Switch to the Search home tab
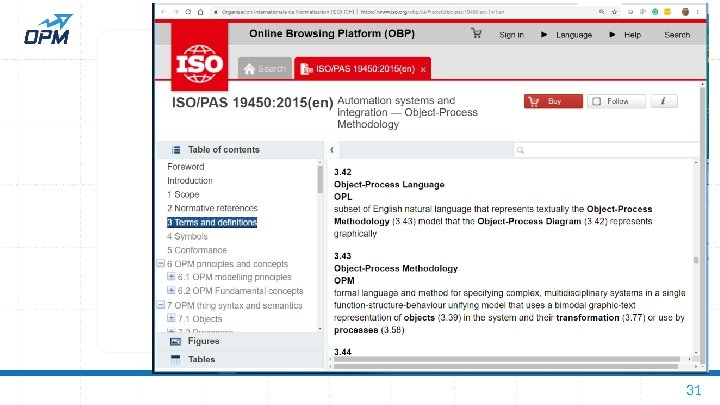This screenshot has height=405, width=720. 265,68
